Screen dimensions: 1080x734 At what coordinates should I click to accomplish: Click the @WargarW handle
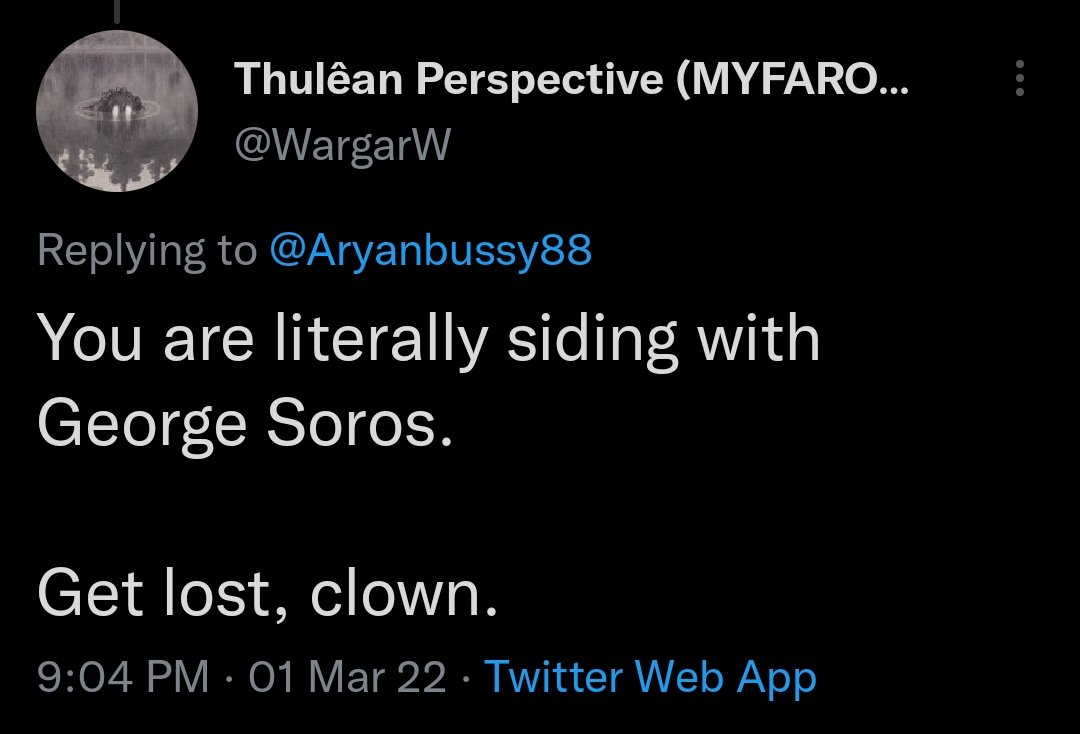tap(342, 146)
